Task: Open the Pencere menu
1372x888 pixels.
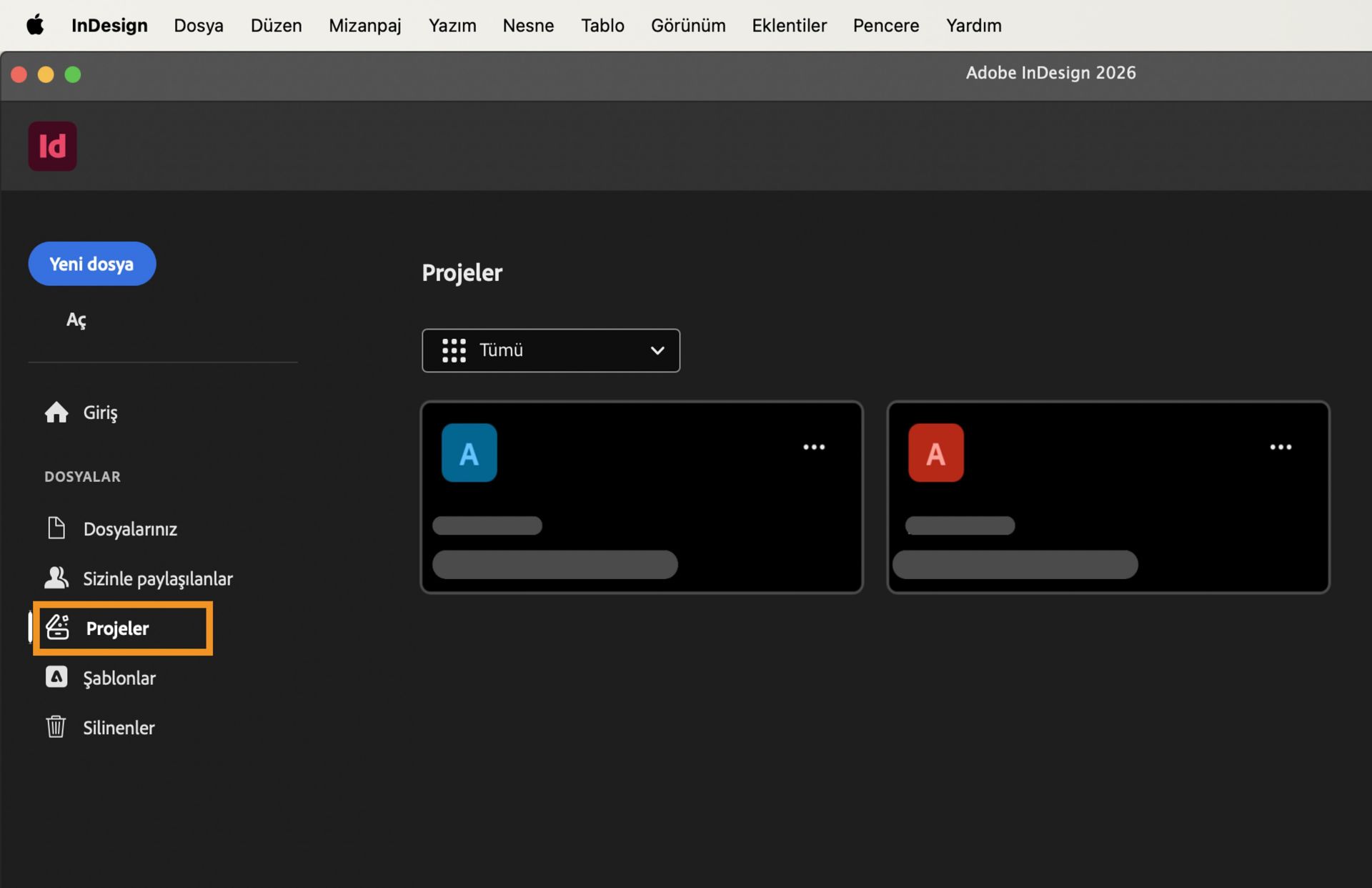Action: coord(885,25)
